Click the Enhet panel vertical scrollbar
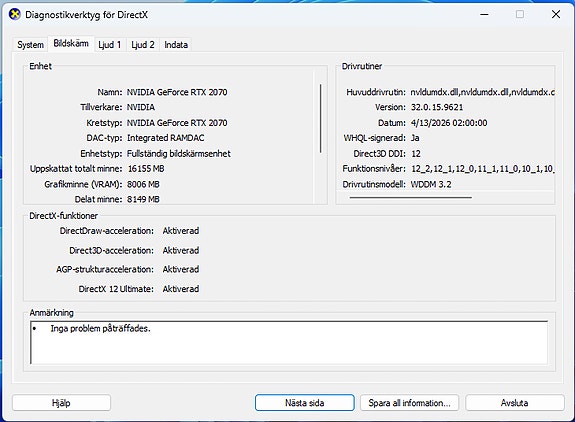The height and width of the screenshot is (422, 575). point(321,118)
